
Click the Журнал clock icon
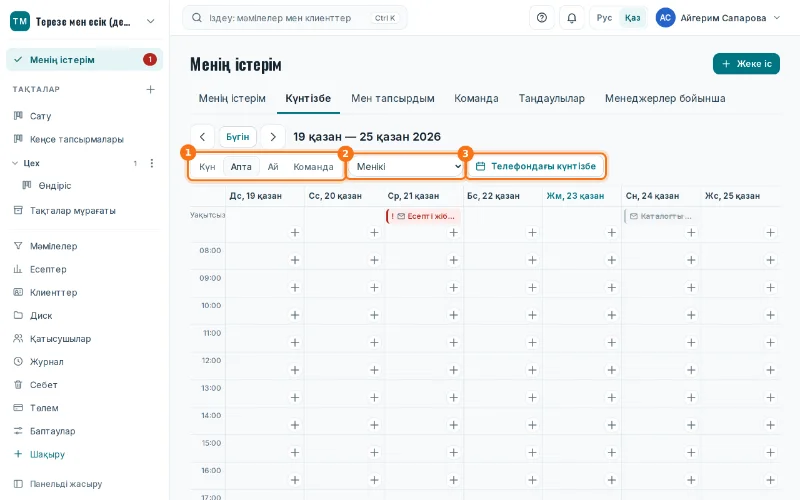[18, 361]
